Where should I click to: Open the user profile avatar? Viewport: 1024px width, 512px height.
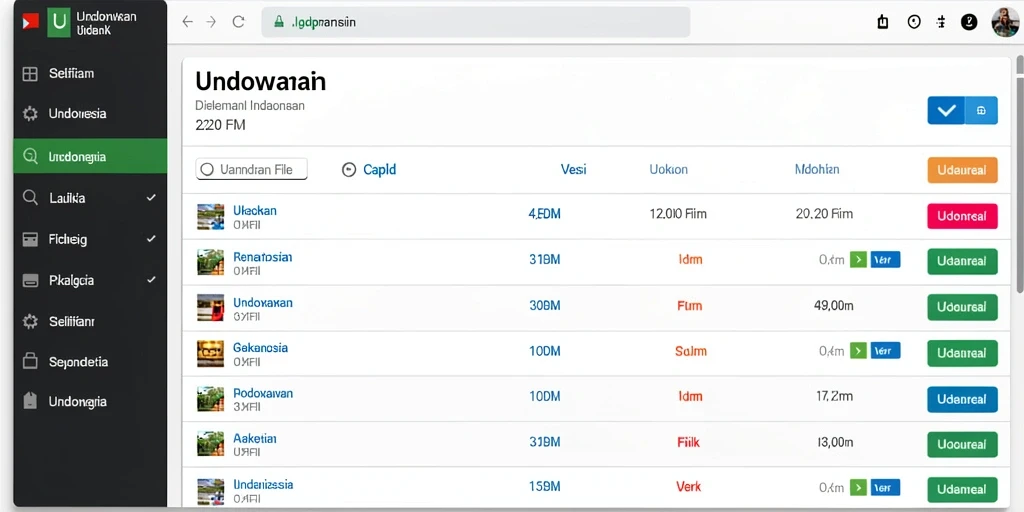point(1005,23)
